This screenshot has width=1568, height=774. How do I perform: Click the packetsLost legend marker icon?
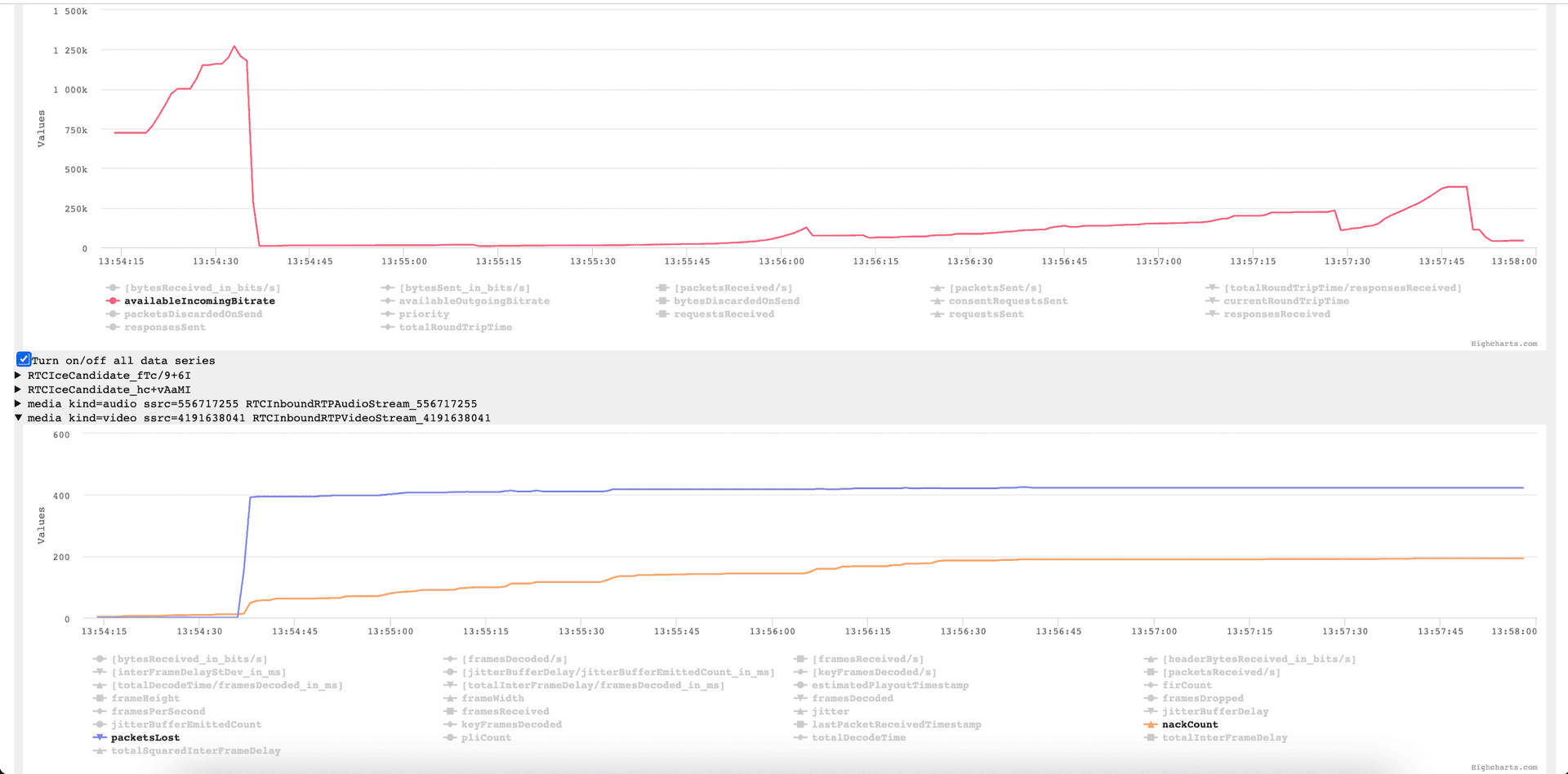click(x=100, y=738)
